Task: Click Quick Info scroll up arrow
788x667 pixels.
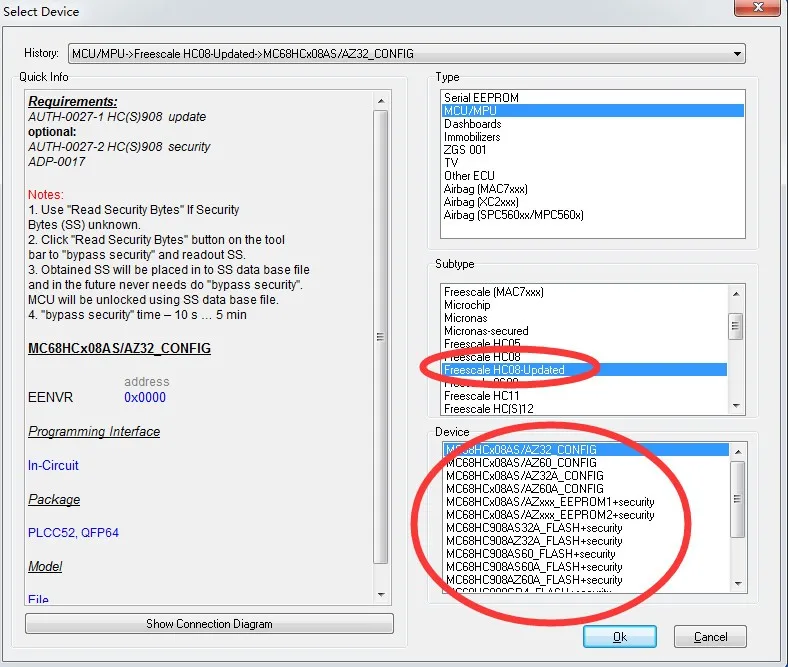Action: point(381,101)
